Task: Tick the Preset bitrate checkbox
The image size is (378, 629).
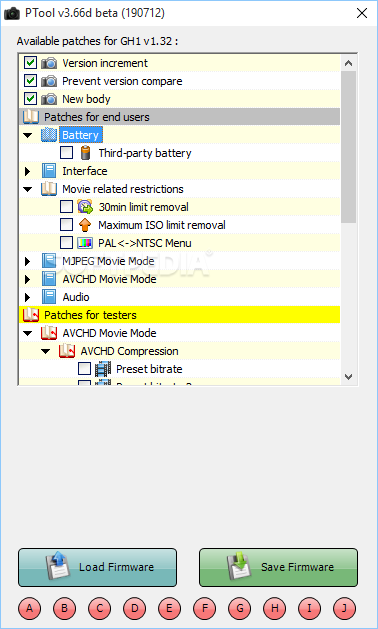Action: (85, 369)
